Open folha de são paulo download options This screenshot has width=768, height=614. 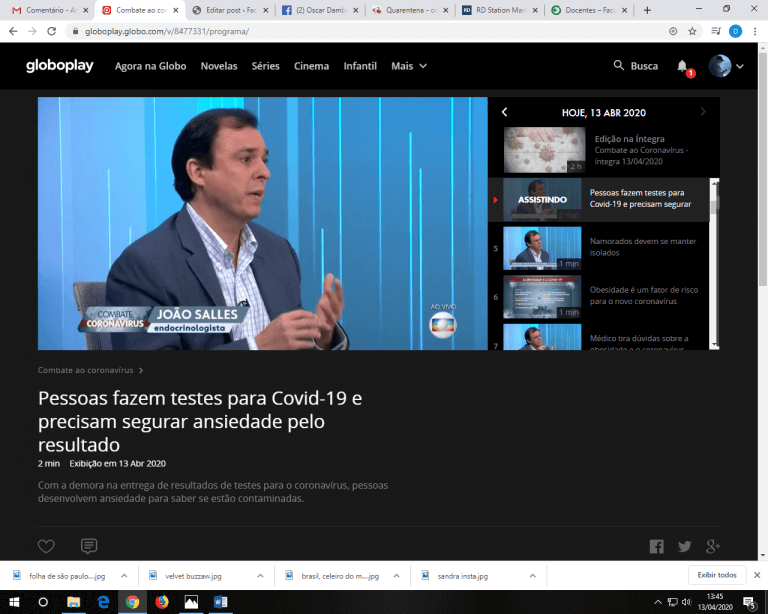coord(124,576)
